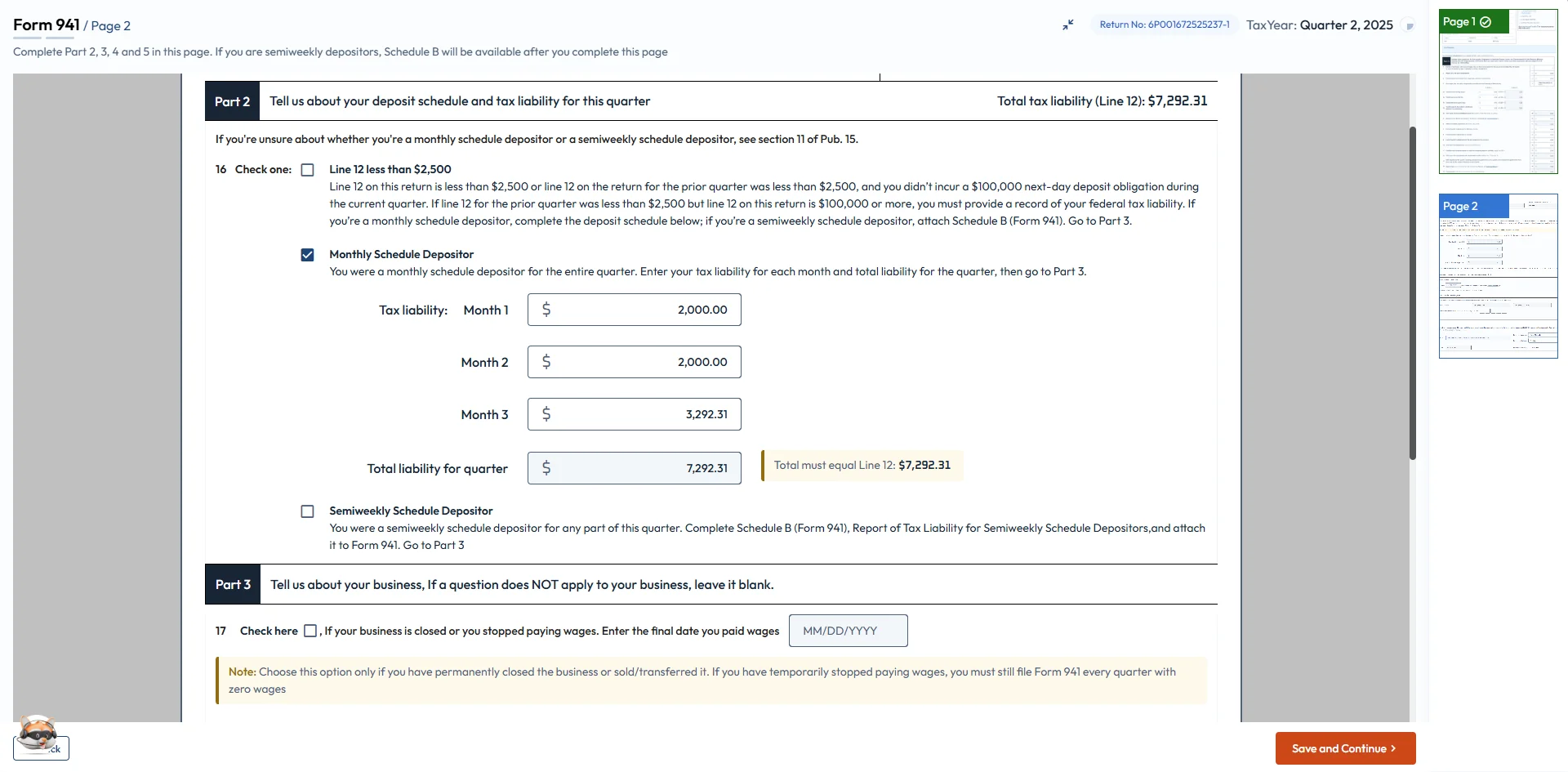Click the small note icon after Quarter 2, 2025
The width and height of the screenshot is (1568, 772).
tap(1409, 25)
